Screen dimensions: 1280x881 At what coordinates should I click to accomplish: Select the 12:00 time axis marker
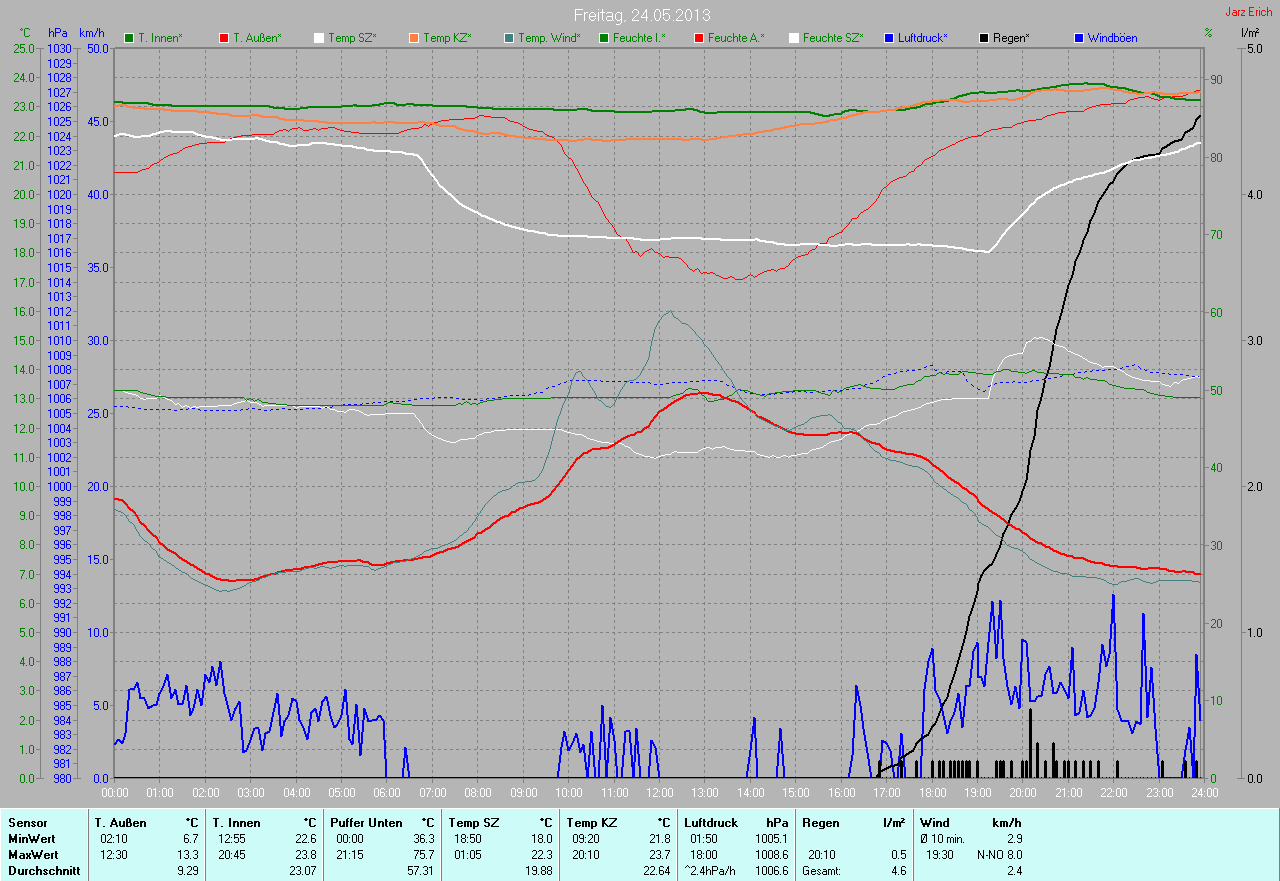coord(659,792)
